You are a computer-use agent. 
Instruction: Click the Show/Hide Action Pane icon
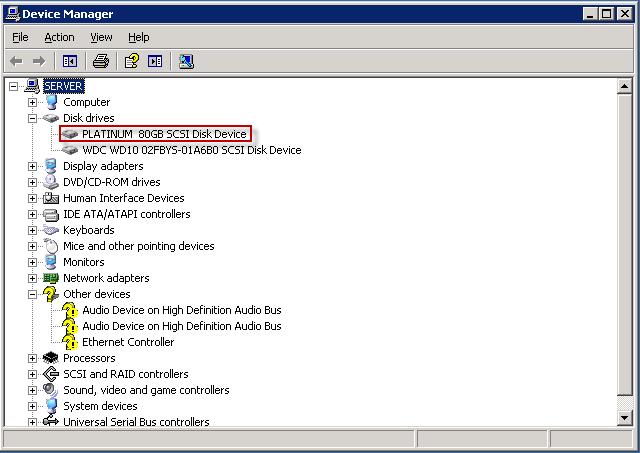point(155,61)
